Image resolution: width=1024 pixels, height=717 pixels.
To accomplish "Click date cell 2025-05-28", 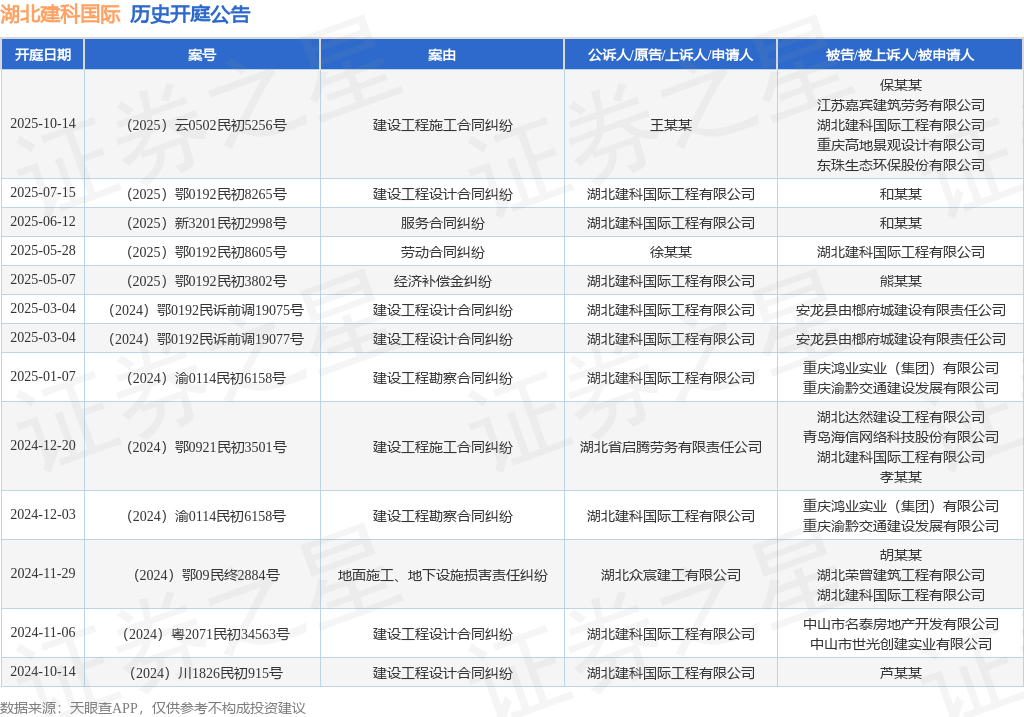I will (x=42, y=250).
